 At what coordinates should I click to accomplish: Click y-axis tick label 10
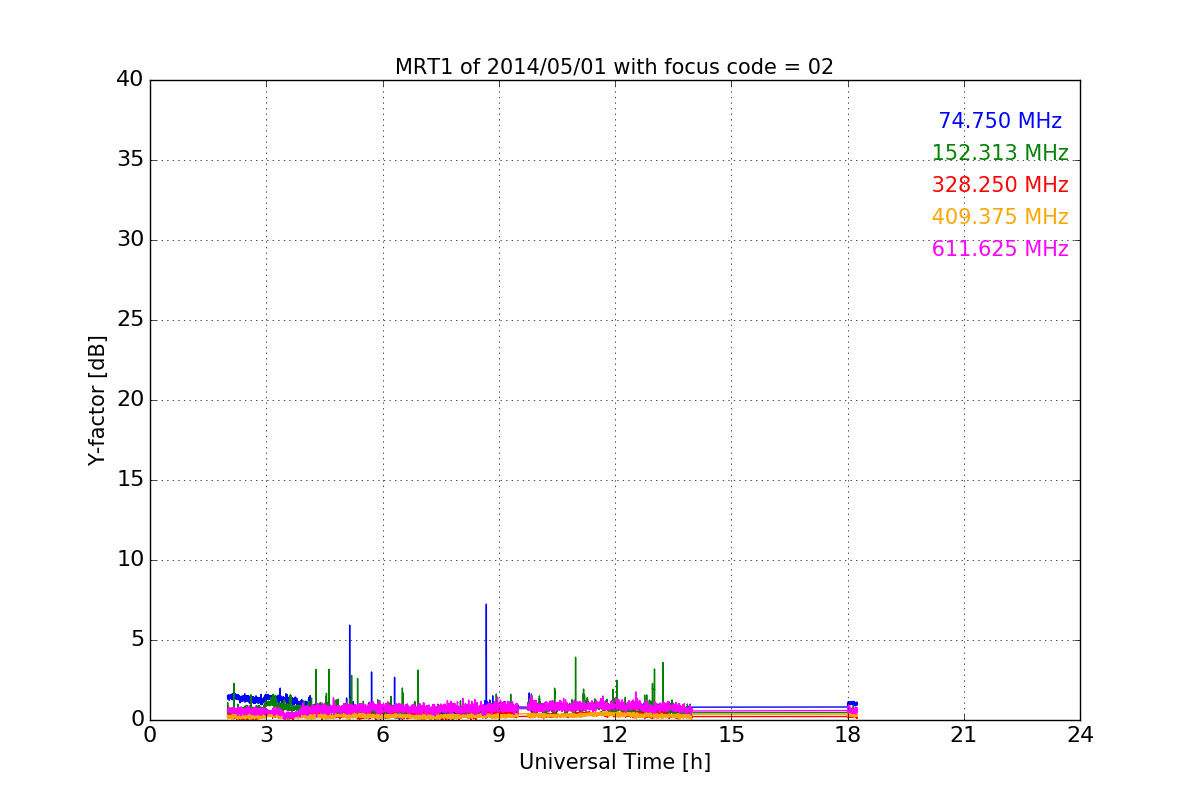[130, 560]
